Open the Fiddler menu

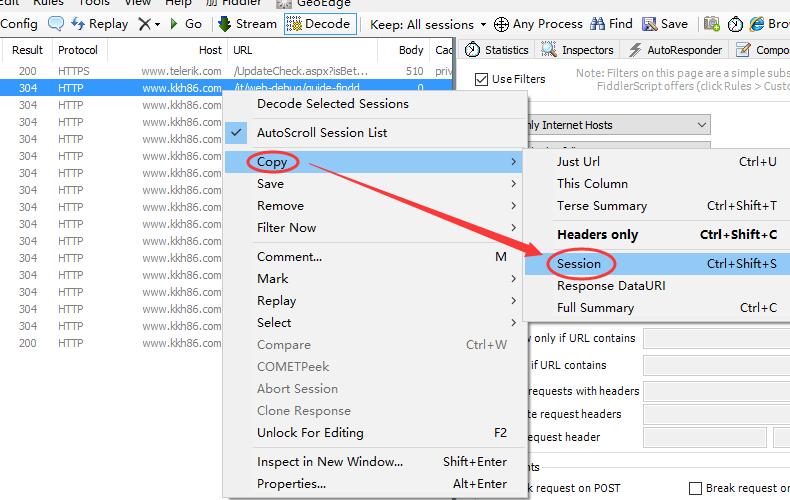(x=234, y=4)
